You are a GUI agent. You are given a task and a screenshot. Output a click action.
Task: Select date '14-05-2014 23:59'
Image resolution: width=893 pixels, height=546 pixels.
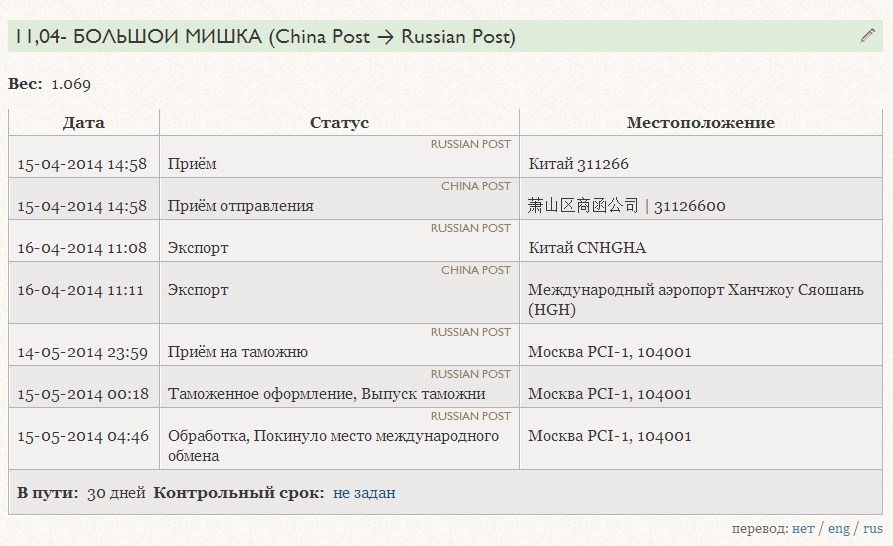[x=83, y=352]
